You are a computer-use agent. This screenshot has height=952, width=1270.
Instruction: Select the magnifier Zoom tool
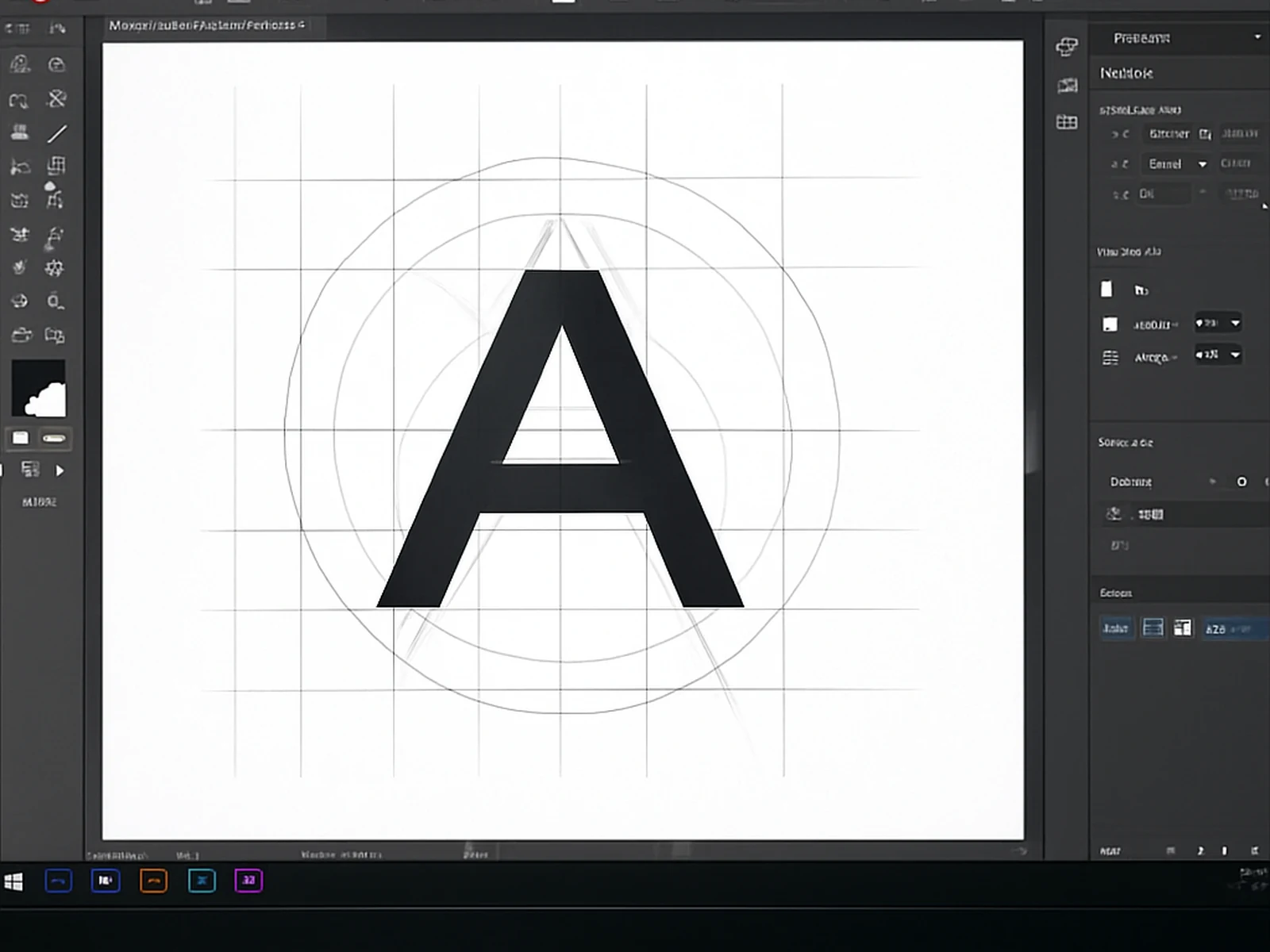55,301
